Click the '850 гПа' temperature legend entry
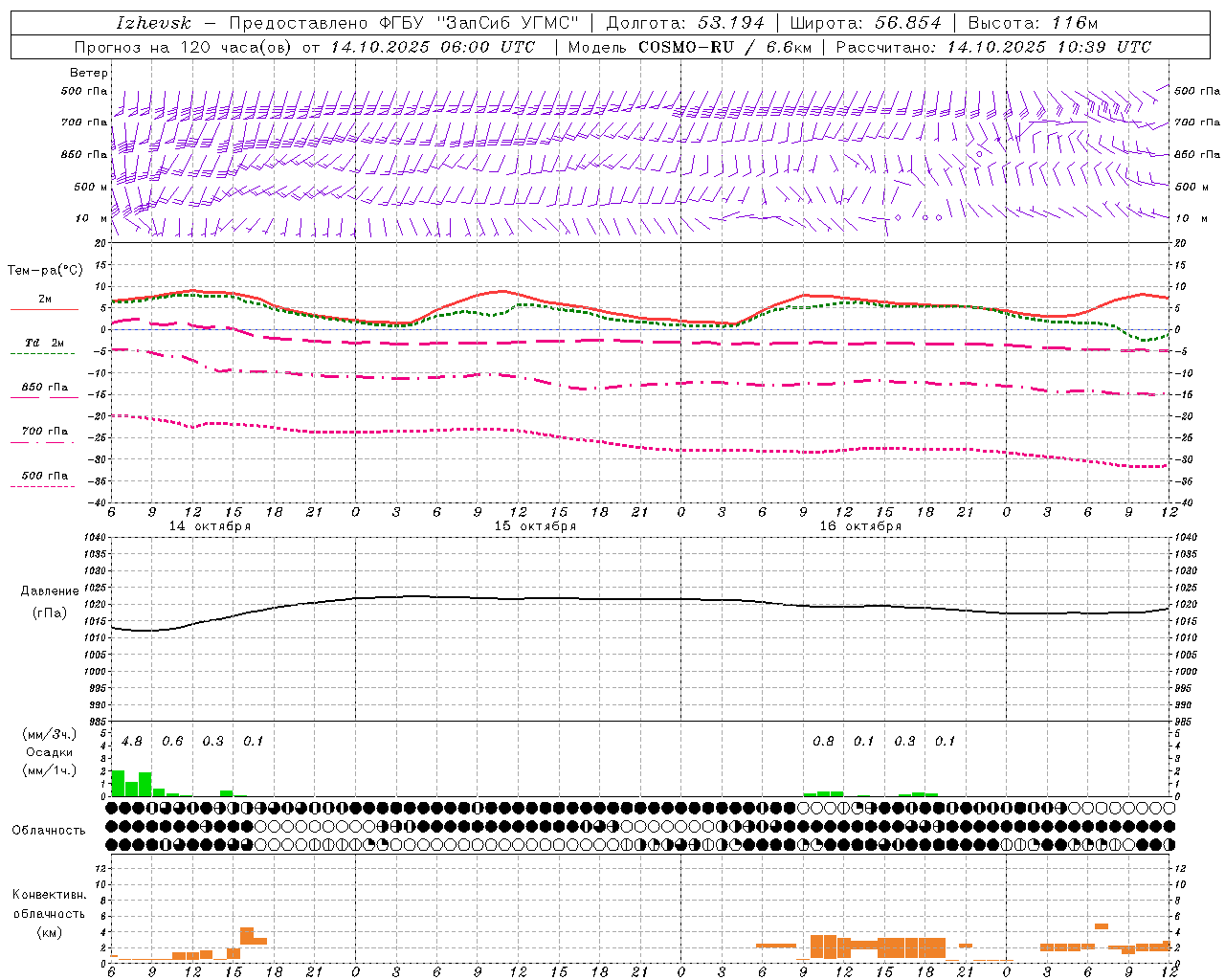This screenshot has width=1225, height=980. (x=44, y=388)
